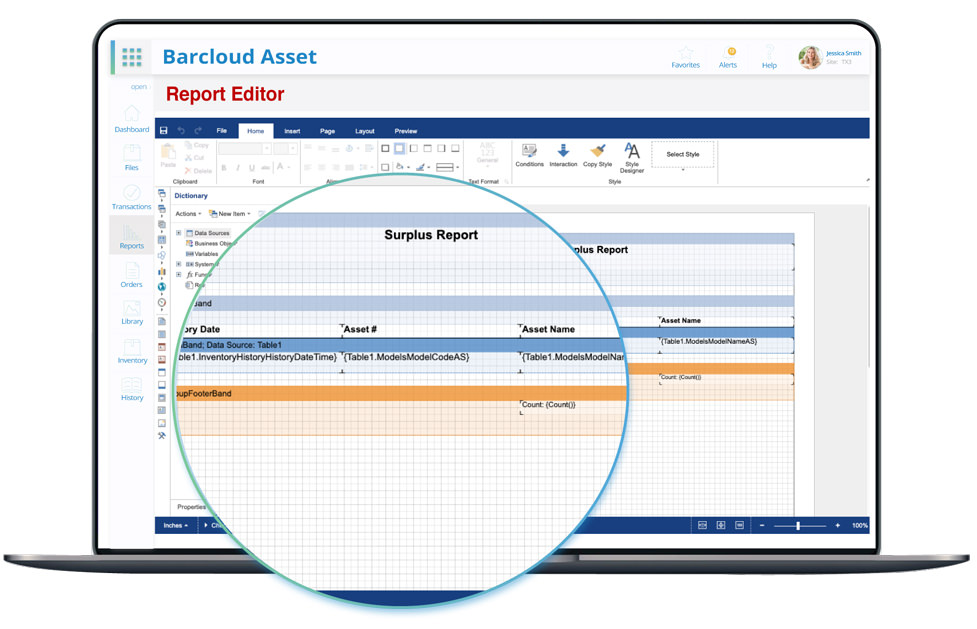Viewport: 977px width, 629px height.
Task: Open Favorites in the header
Action: (685, 57)
